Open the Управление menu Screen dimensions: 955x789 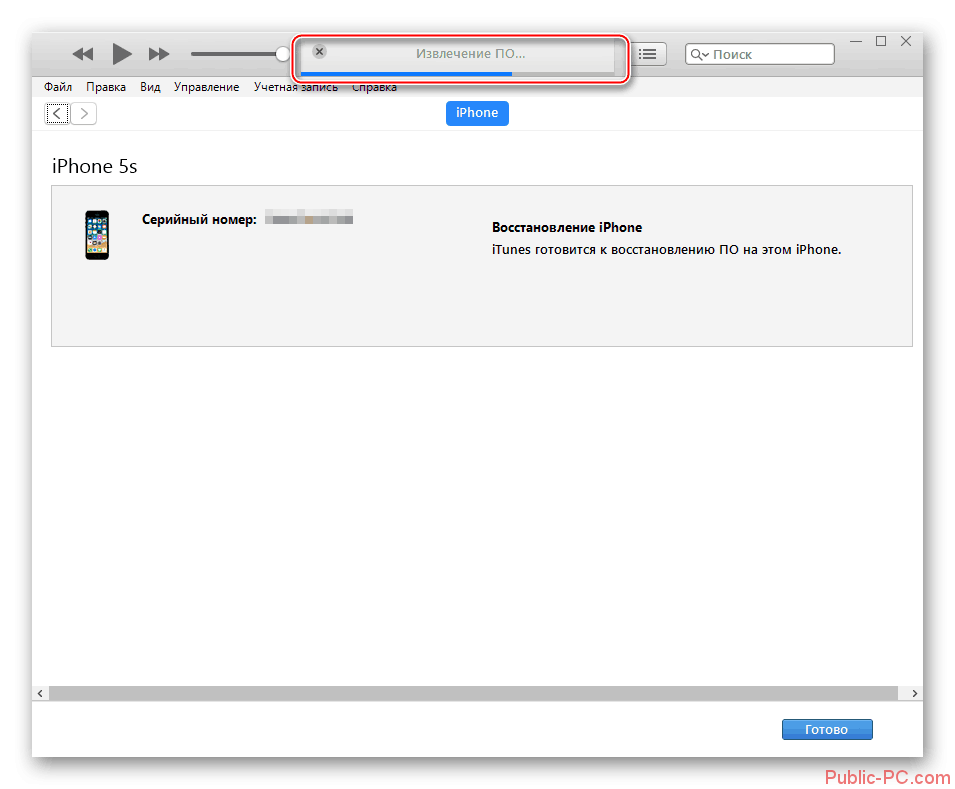click(x=206, y=87)
